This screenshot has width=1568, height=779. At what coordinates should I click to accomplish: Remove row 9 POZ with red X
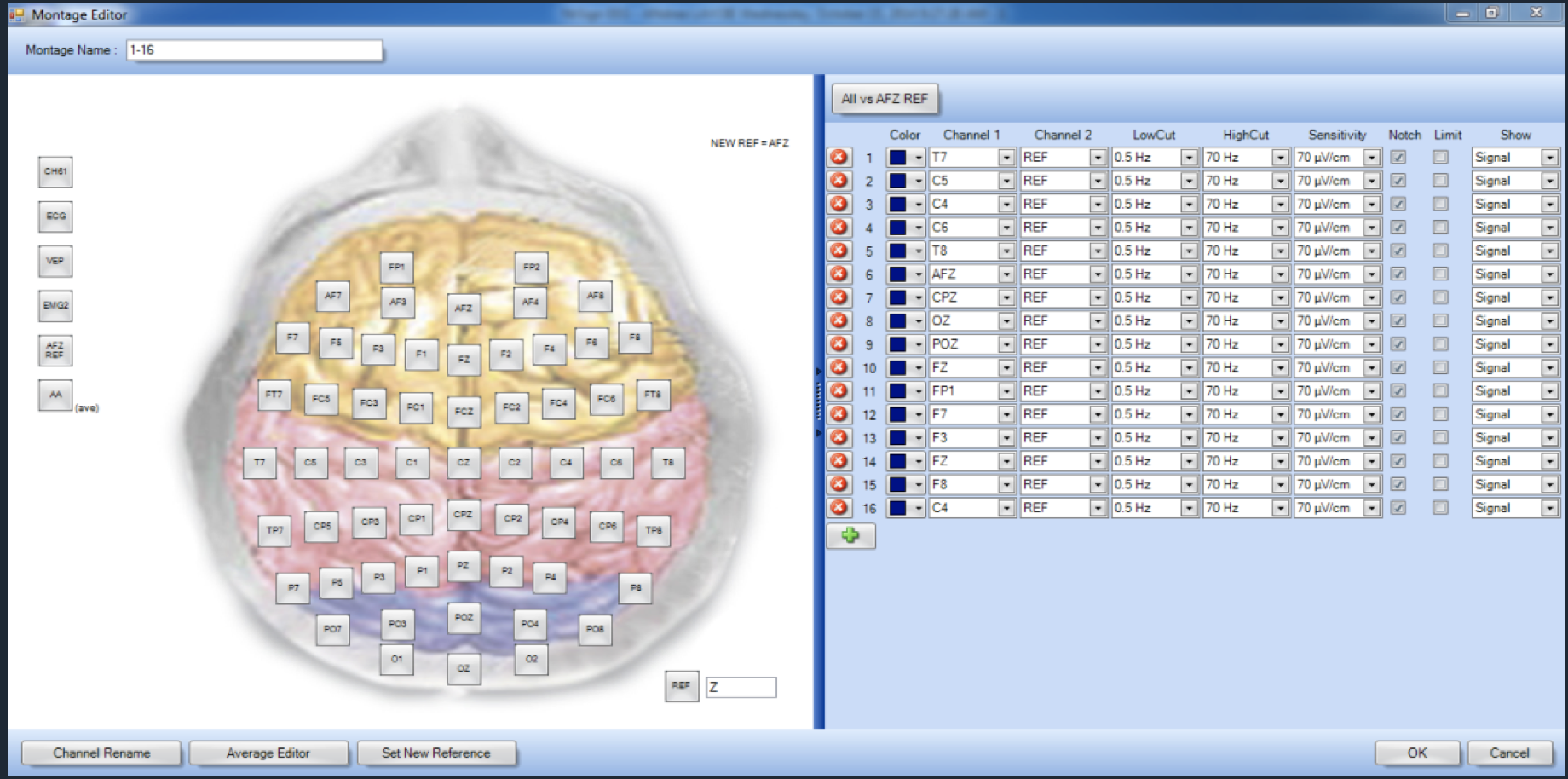click(839, 344)
